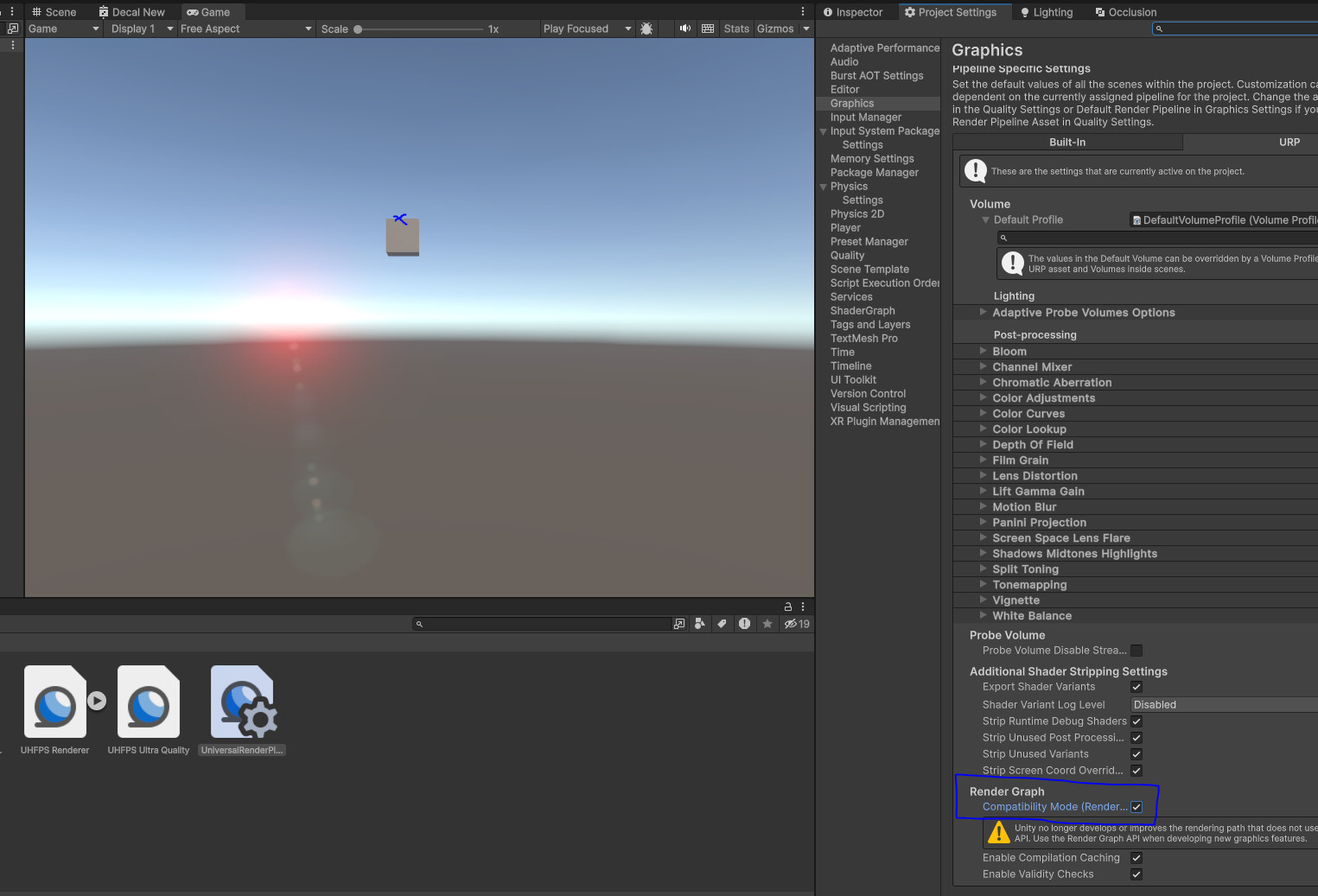Click the debug bug icon in Game toolbar
Viewport: 1318px width, 896px height.
coord(646,29)
